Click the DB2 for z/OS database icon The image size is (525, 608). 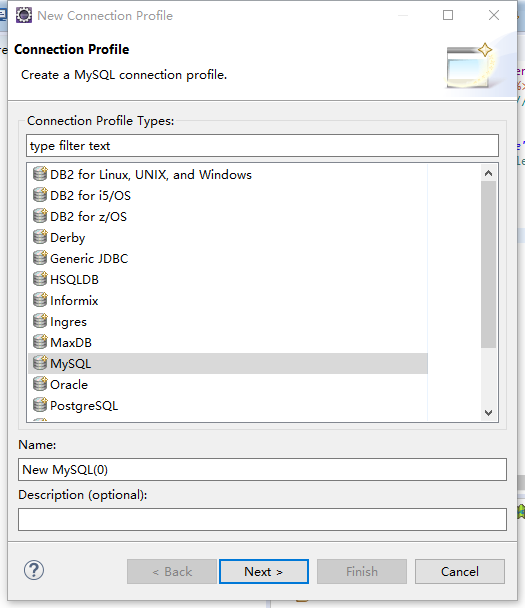click(40, 216)
